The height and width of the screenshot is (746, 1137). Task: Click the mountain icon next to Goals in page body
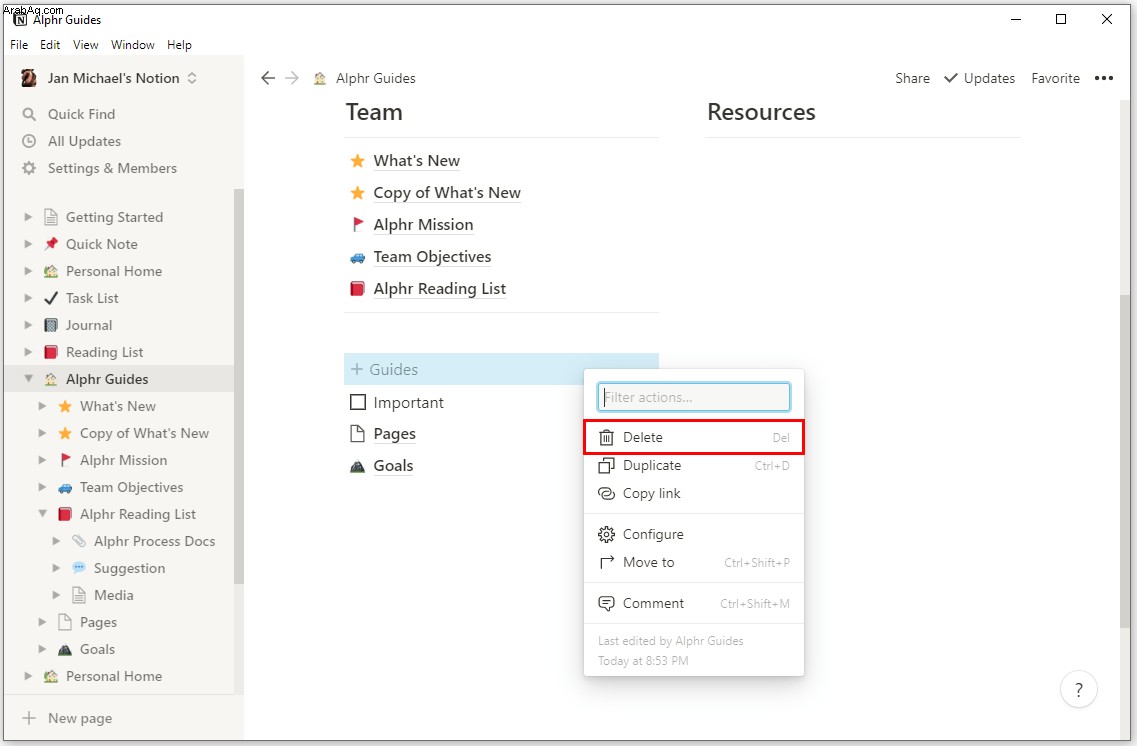[357, 466]
